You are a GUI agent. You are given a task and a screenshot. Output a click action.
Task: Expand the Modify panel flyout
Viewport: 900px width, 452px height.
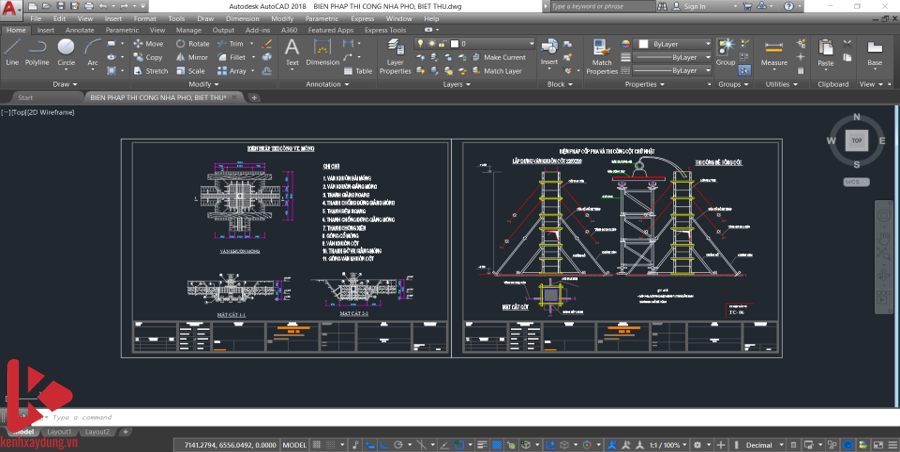click(x=203, y=84)
